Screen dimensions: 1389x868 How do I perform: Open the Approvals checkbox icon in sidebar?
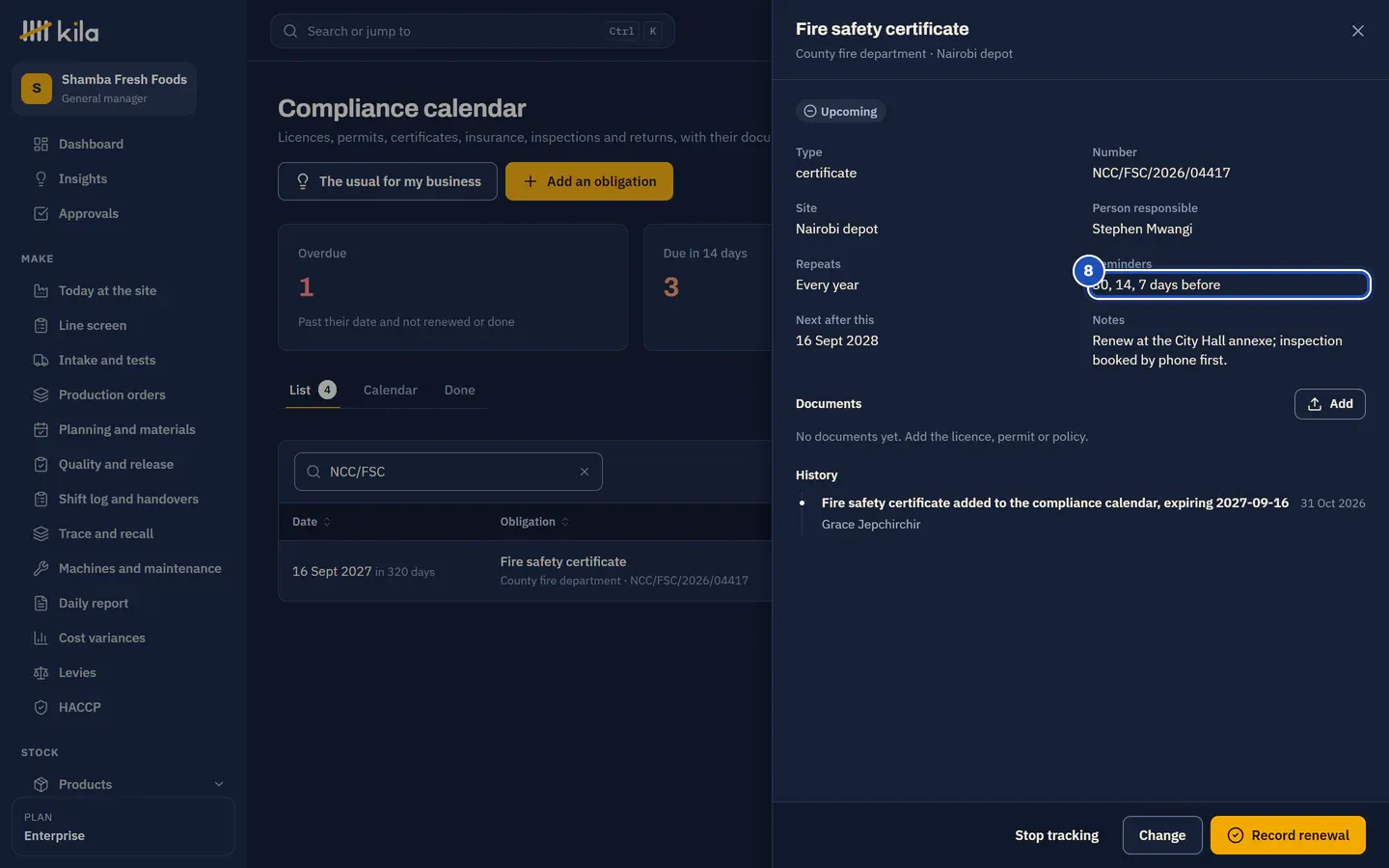coord(41,214)
